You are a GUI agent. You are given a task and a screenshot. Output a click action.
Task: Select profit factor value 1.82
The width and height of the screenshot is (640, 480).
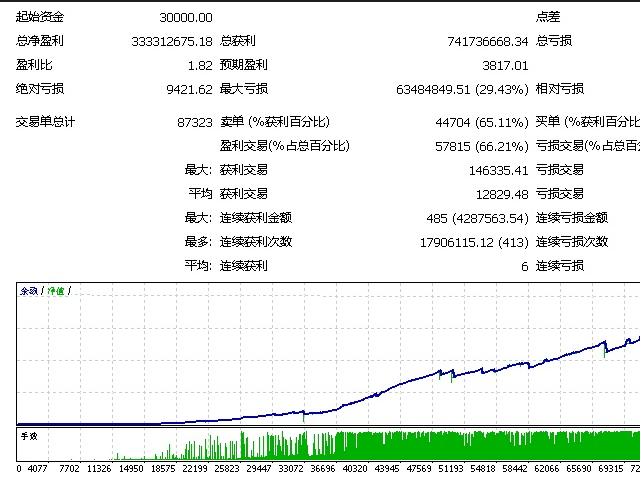coord(200,66)
